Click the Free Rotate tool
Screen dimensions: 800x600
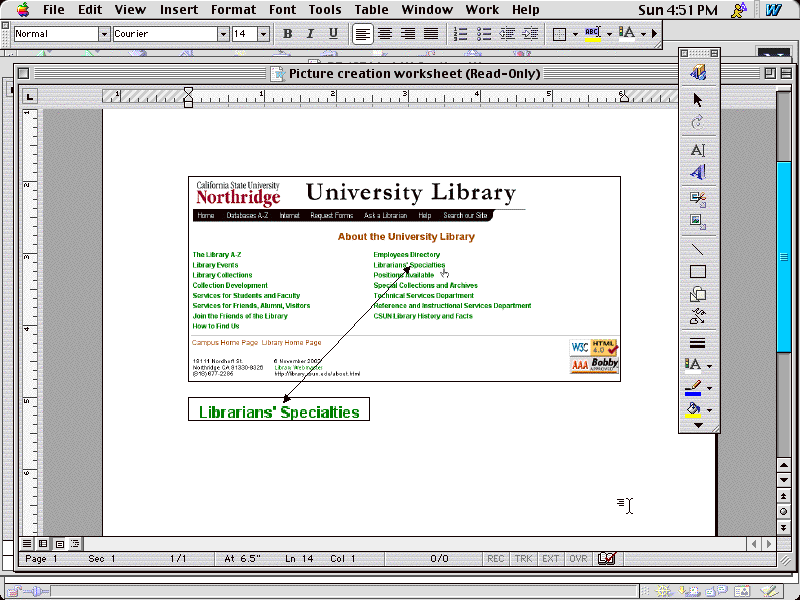[x=697, y=122]
